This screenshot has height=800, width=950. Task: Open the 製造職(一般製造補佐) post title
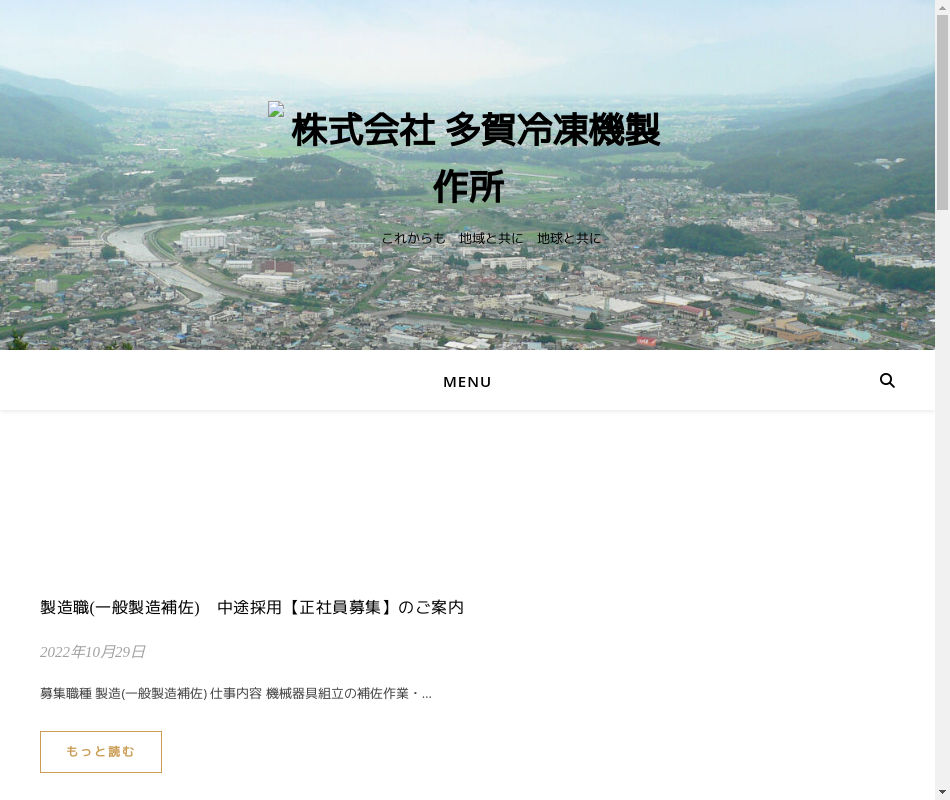point(120,607)
